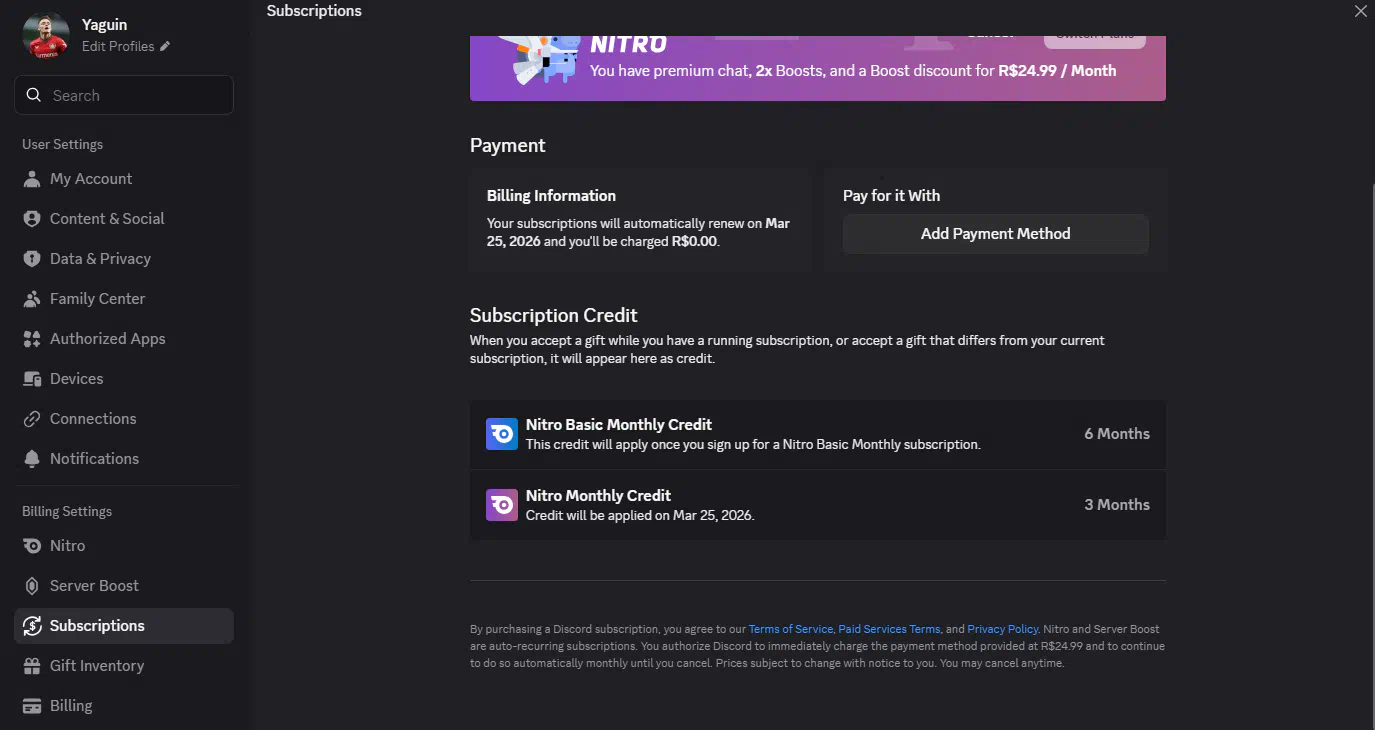Click the Notifications bell icon
This screenshot has width=1375, height=730.
[32, 459]
